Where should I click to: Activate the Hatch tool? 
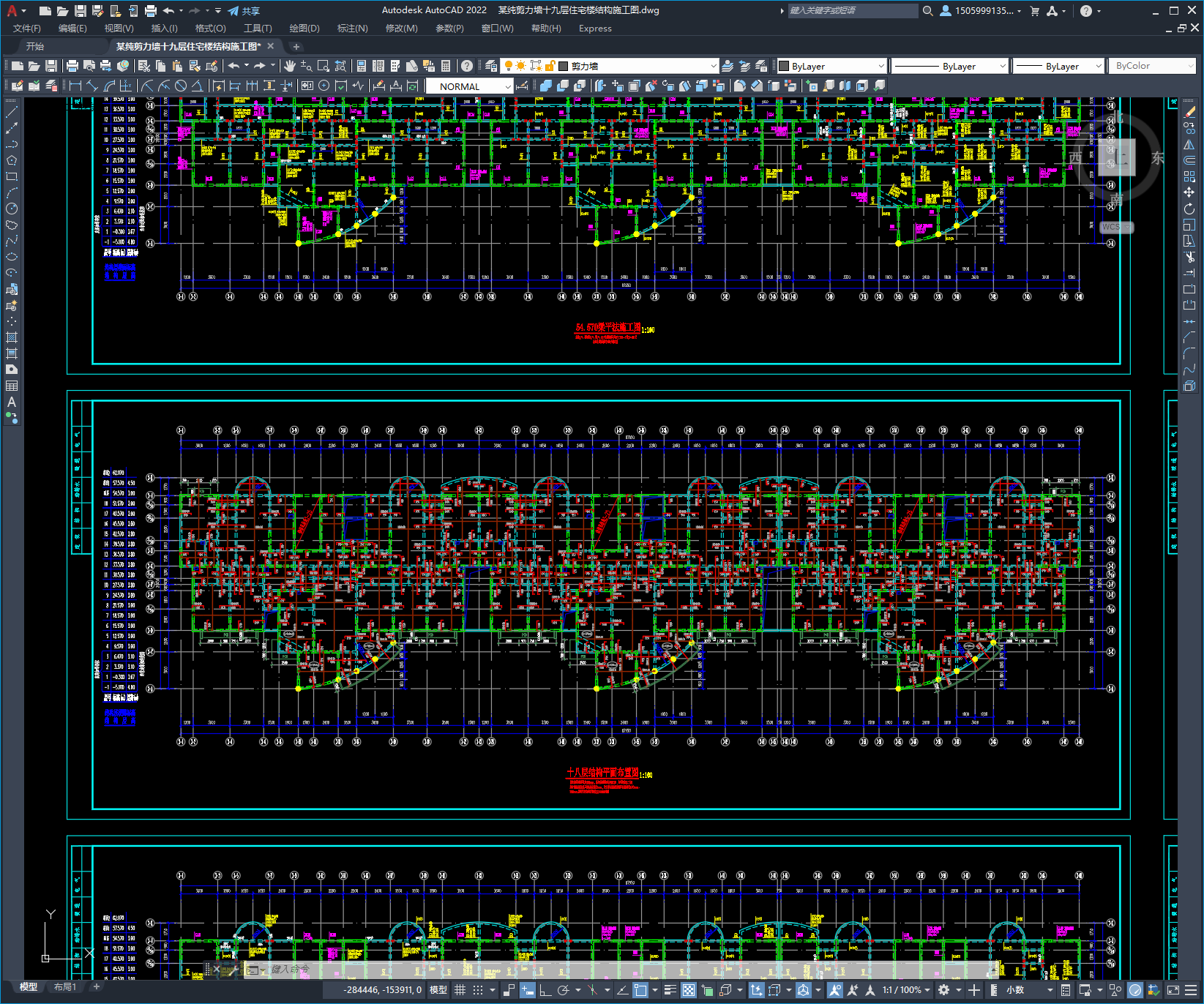tap(12, 337)
